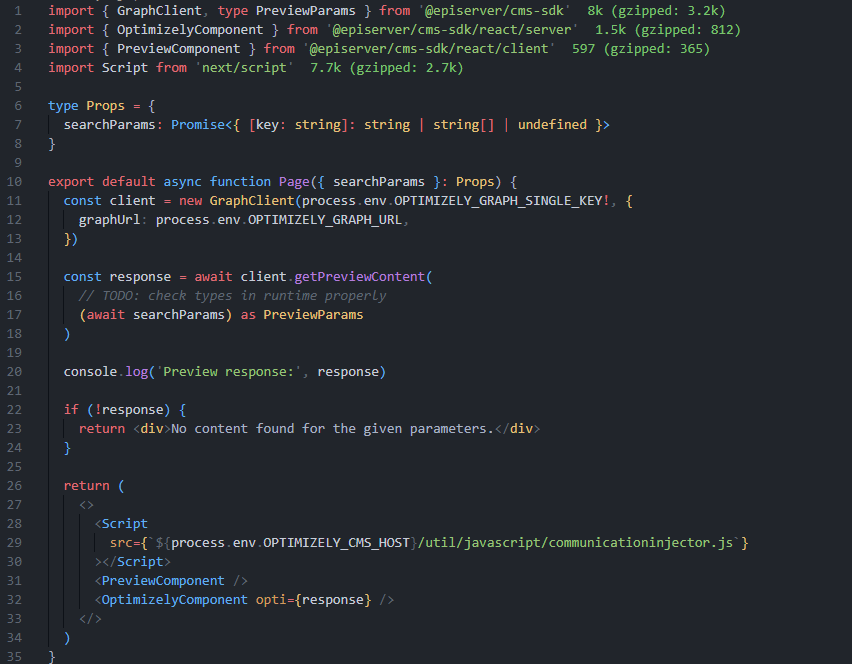This screenshot has height=664, width=852.
Task: Click 'console' on line 20
Action: coord(90,372)
